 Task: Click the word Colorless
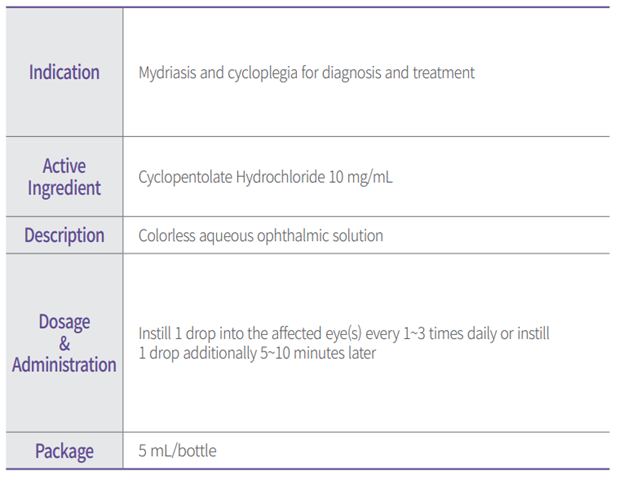(167, 237)
